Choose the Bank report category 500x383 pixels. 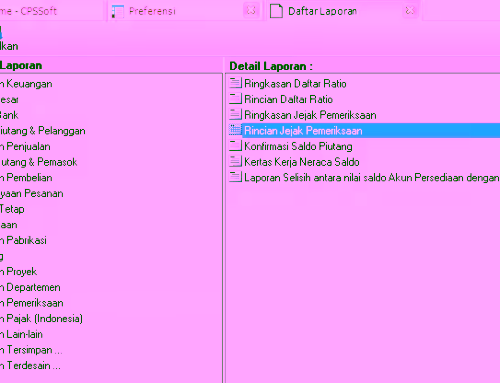[9, 115]
